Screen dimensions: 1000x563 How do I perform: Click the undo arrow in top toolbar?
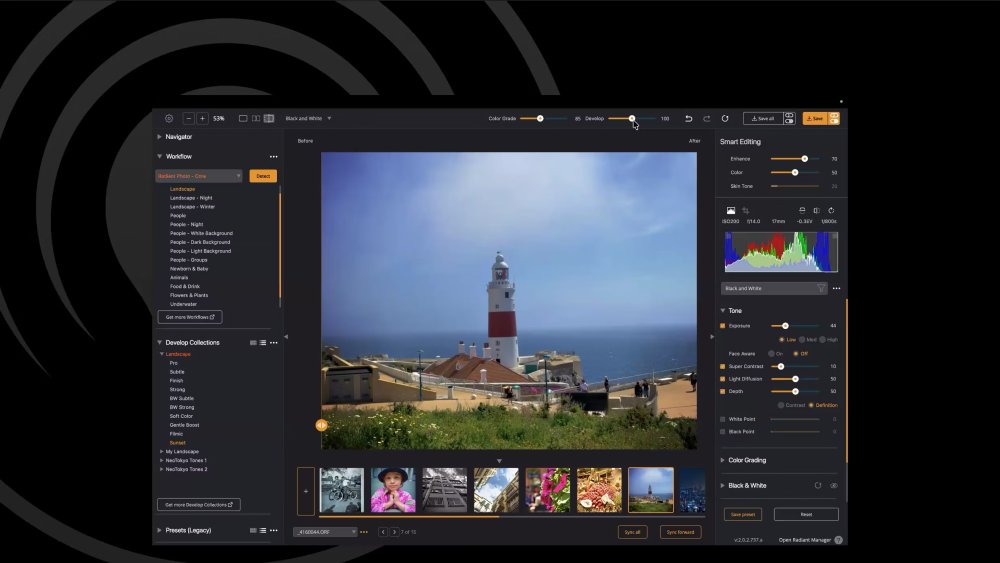tap(688, 118)
